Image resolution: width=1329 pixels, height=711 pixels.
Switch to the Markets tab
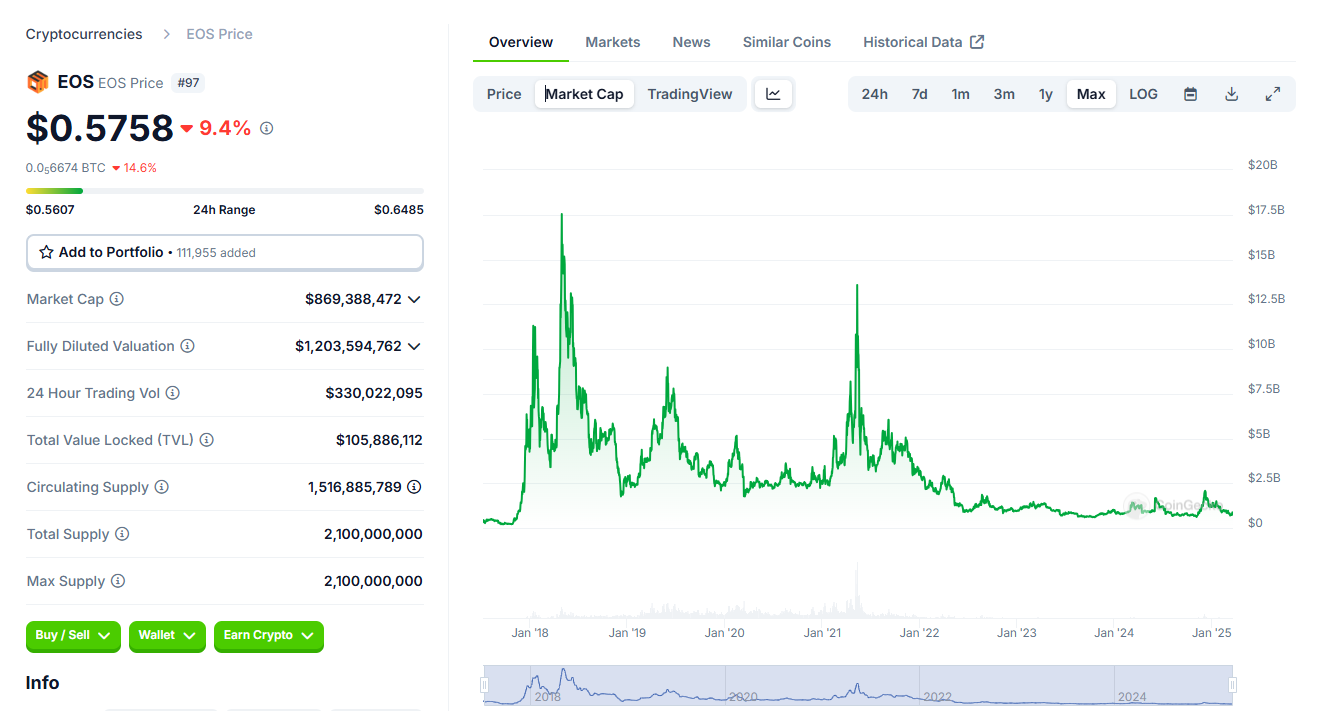pos(613,42)
